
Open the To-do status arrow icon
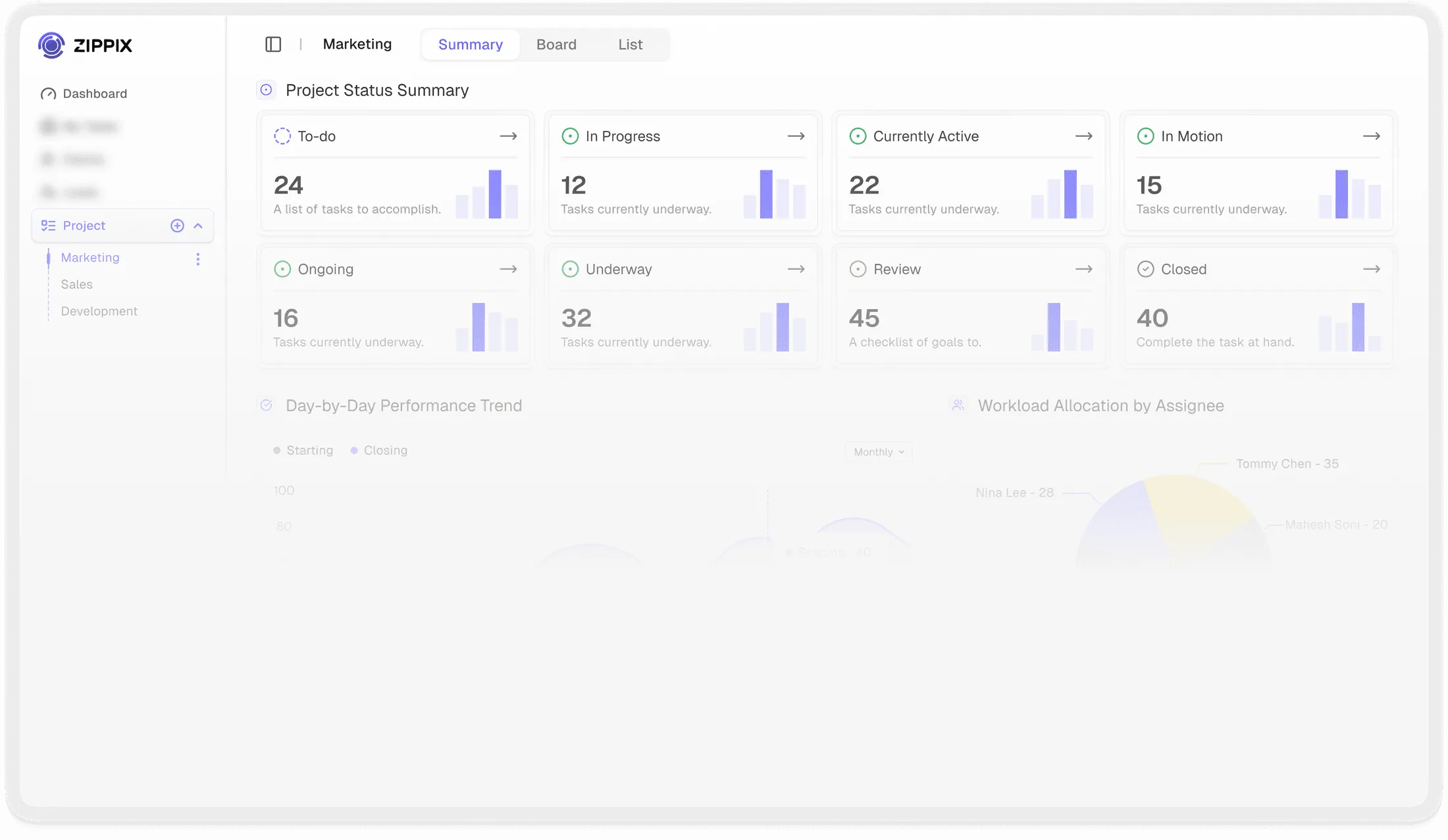(x=508, y=136)
